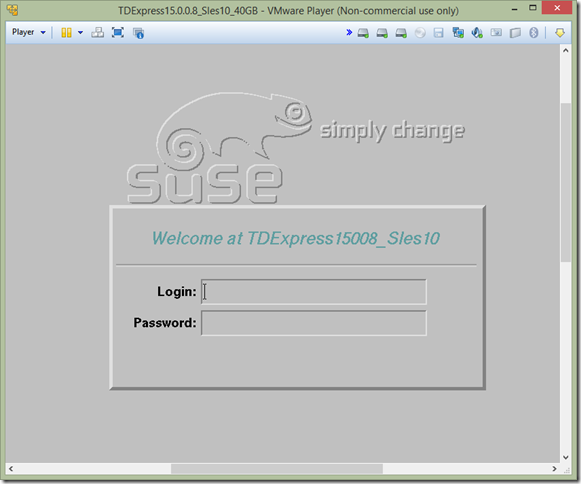Pause the virtual machine
Image resolution: width=581 pixels, height=484 pixels.
click(x=66, y=33)
